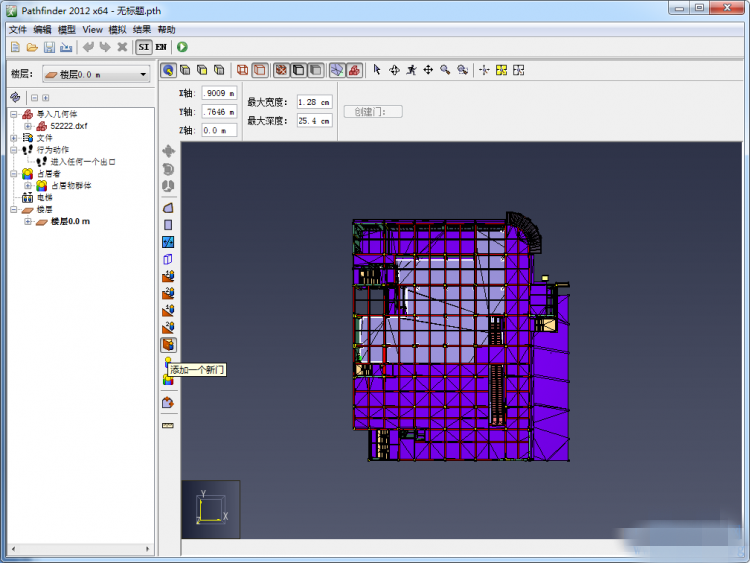Click the 创建门 button
This screenshot has width=750, height=563.
point(373,112)
